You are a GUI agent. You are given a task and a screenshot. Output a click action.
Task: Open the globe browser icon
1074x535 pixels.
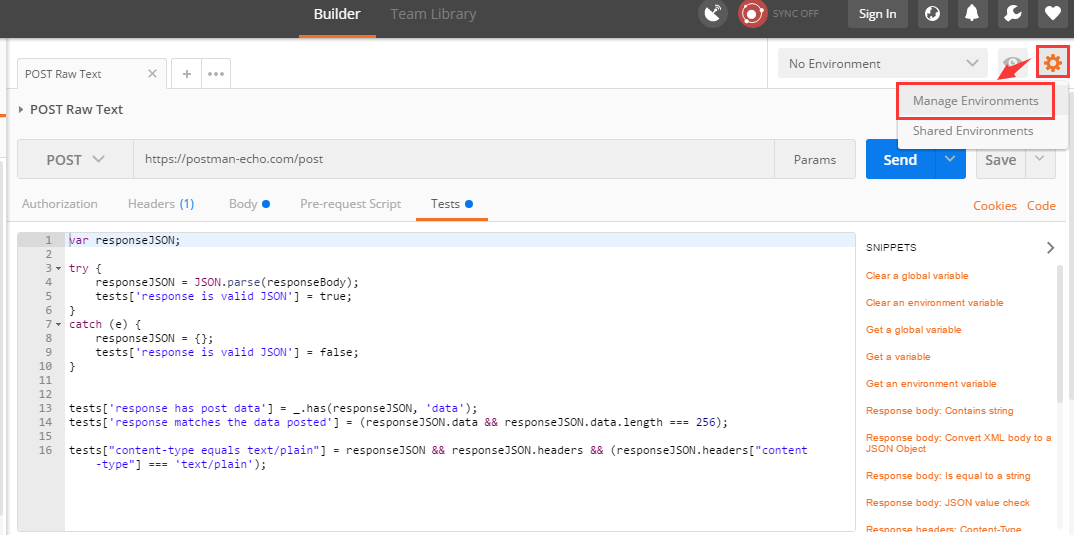pyautogui.click(x=932, y=14)
